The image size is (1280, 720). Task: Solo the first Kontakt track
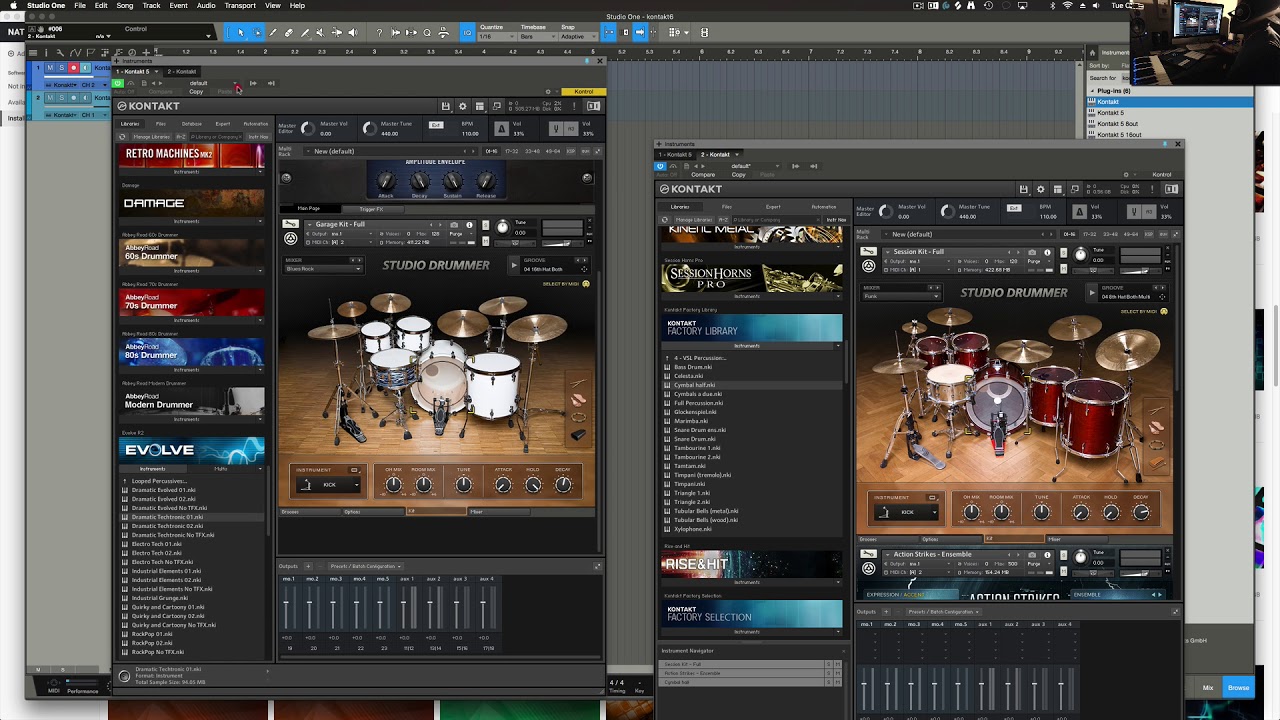(x=61, y=68)
